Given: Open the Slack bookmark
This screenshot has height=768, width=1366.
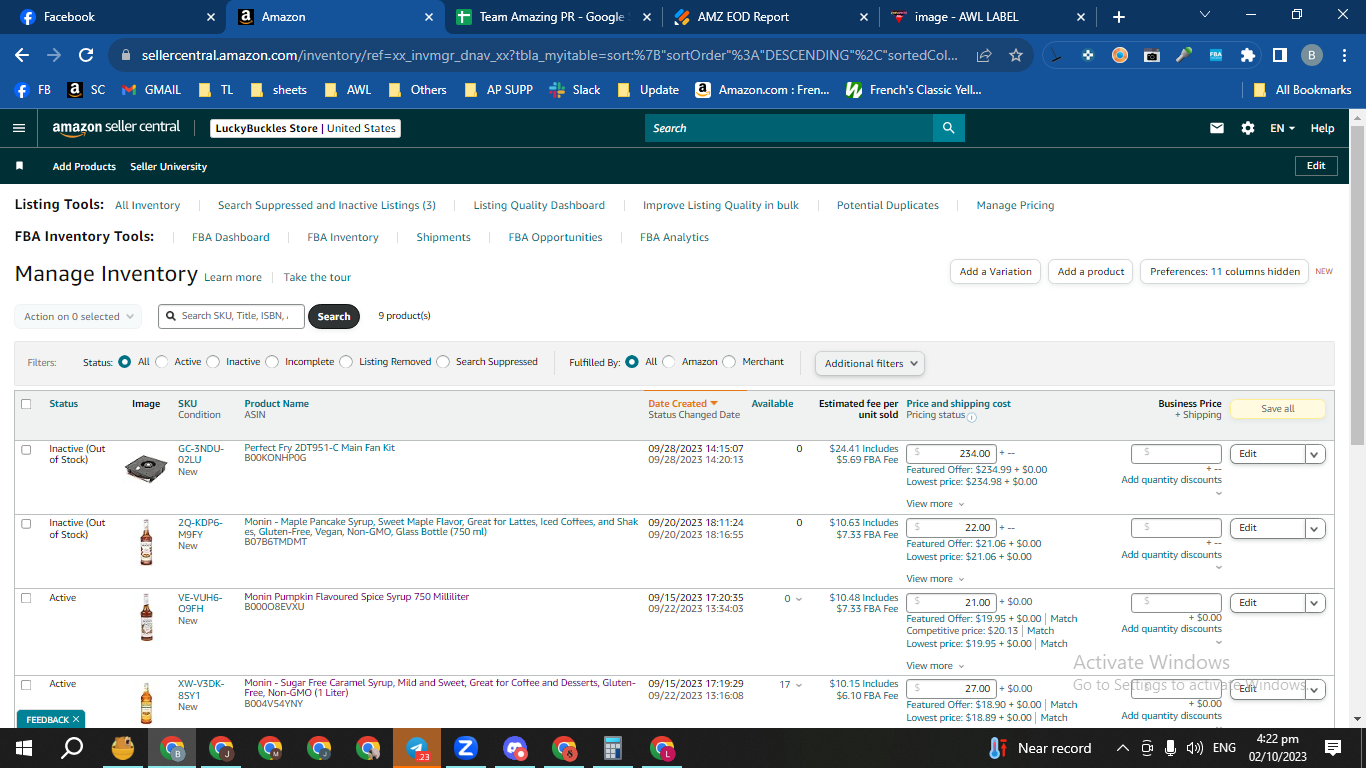Looking at the screenshot, I should (x=575, y=90).
